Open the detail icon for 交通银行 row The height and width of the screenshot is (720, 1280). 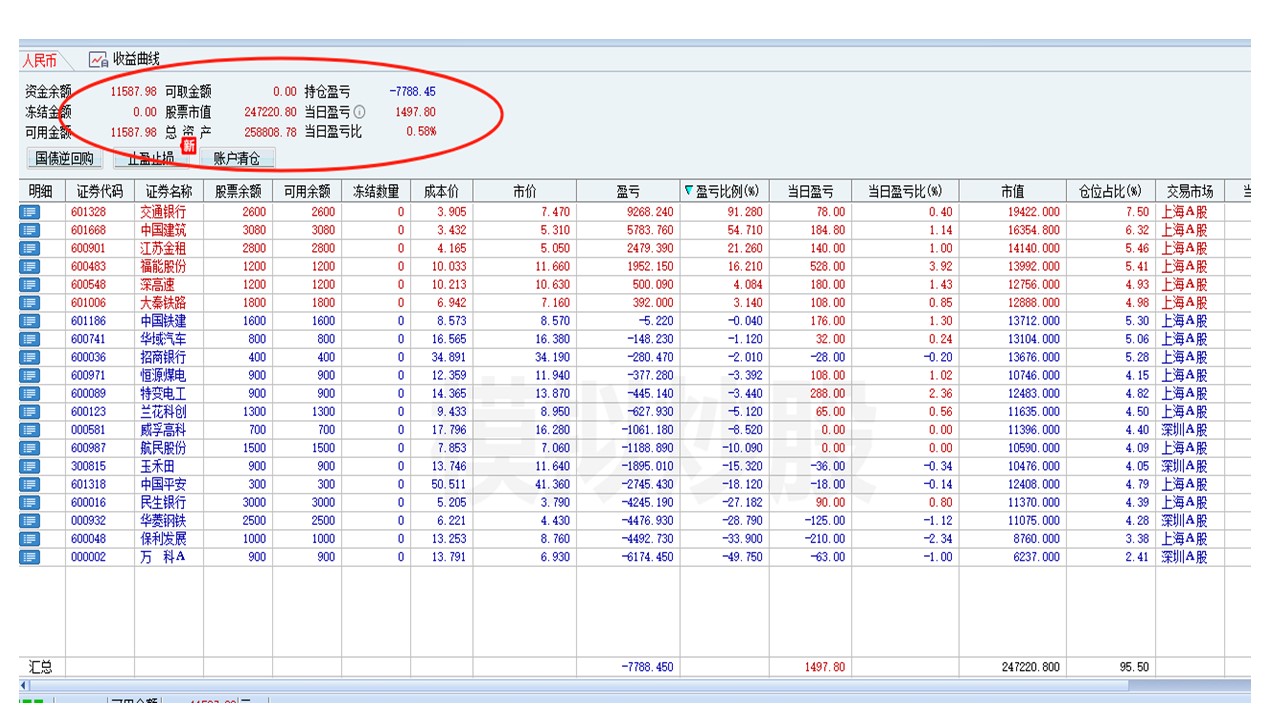(29, 212)
